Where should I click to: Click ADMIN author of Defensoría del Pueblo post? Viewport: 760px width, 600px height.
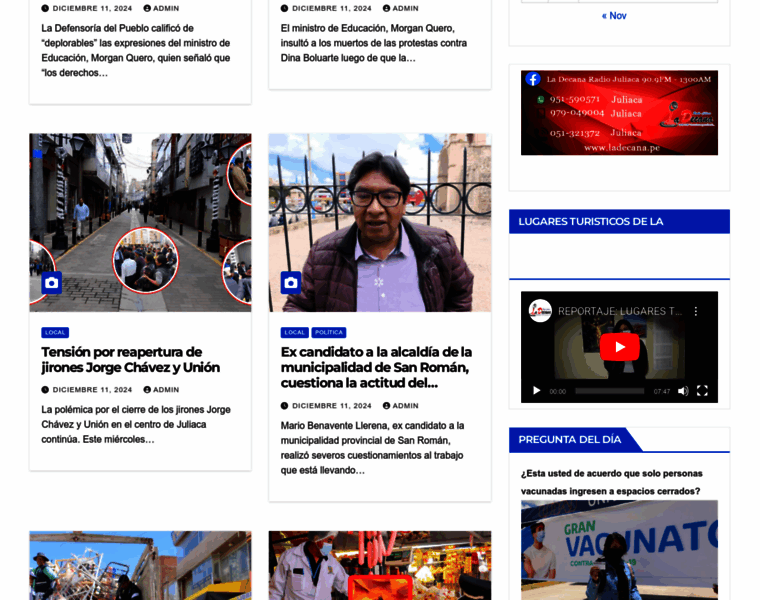[161, 8]
